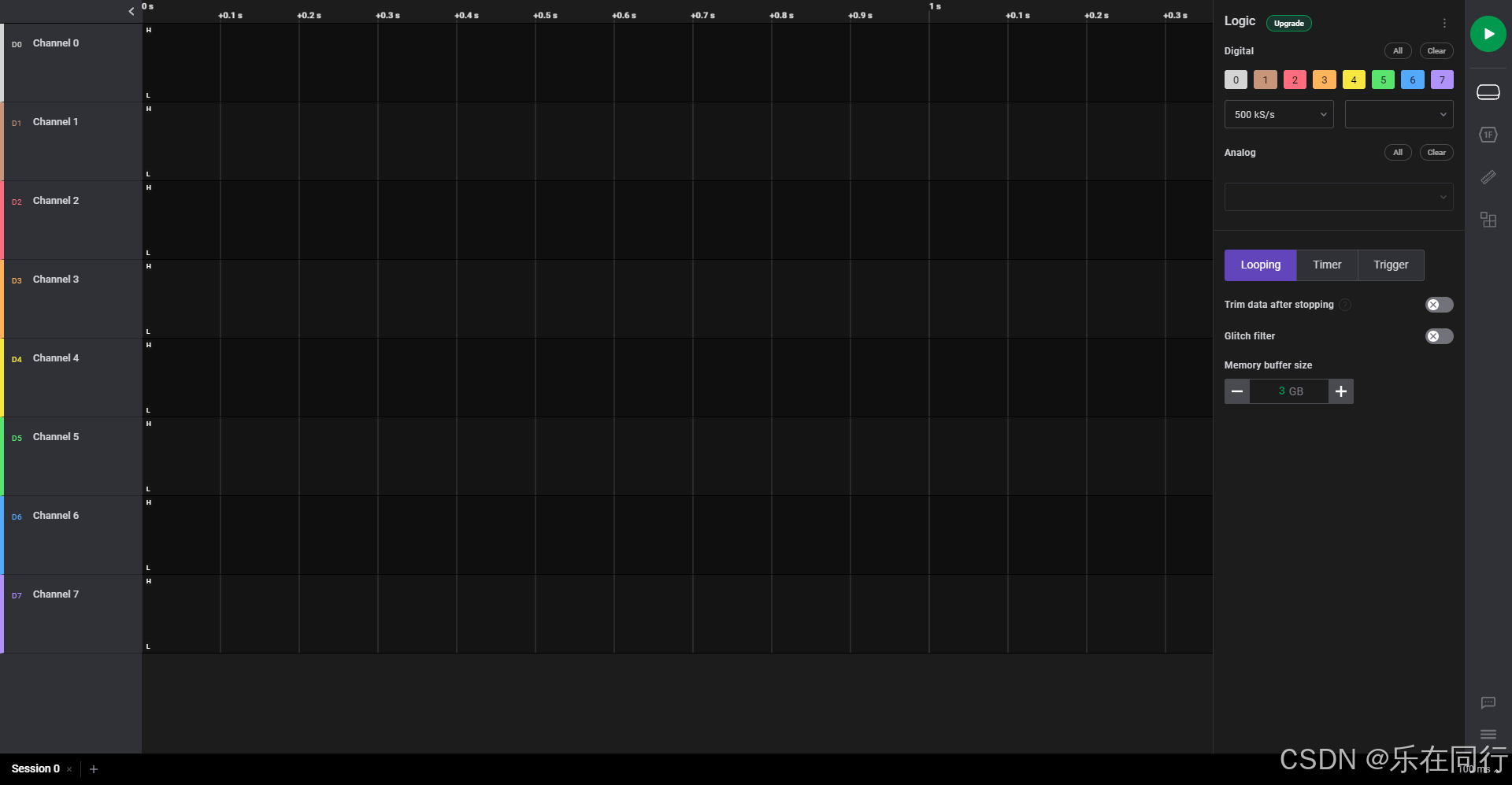Image resolution: width=1512 pixels, height=785 pixels.
Task: Open the Logic device options menu
Action: [x=1444, y=23]
